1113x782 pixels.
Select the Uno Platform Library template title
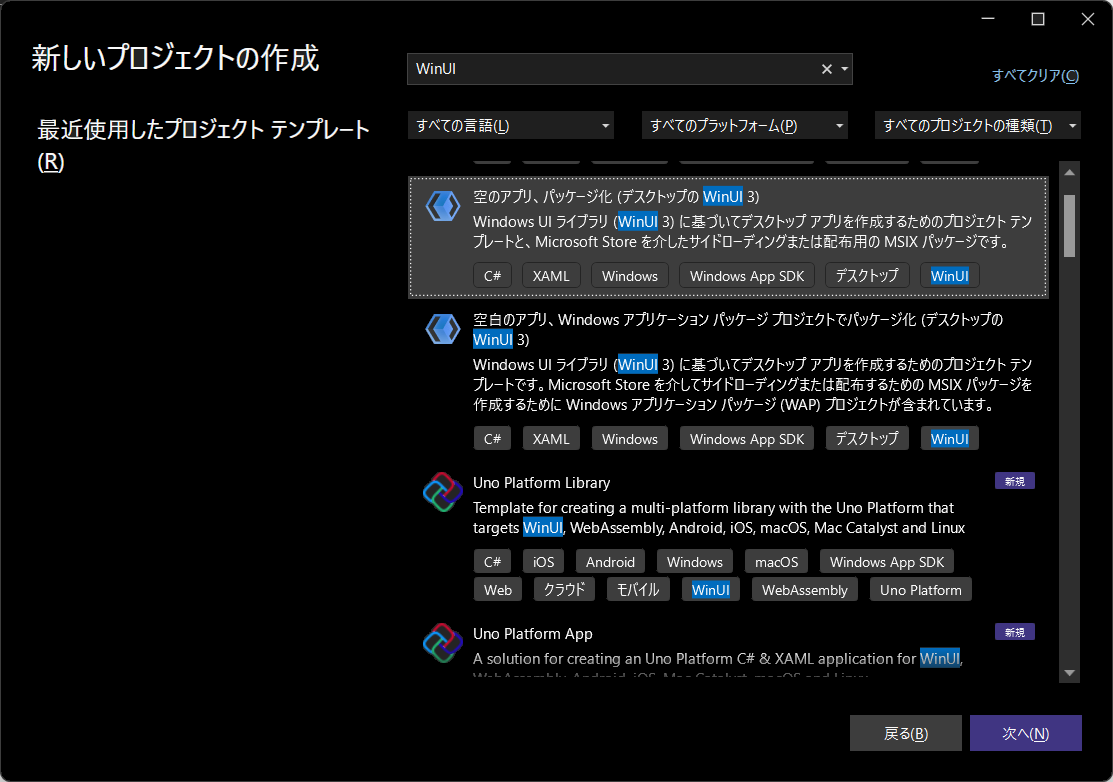(x=542, y=483)
